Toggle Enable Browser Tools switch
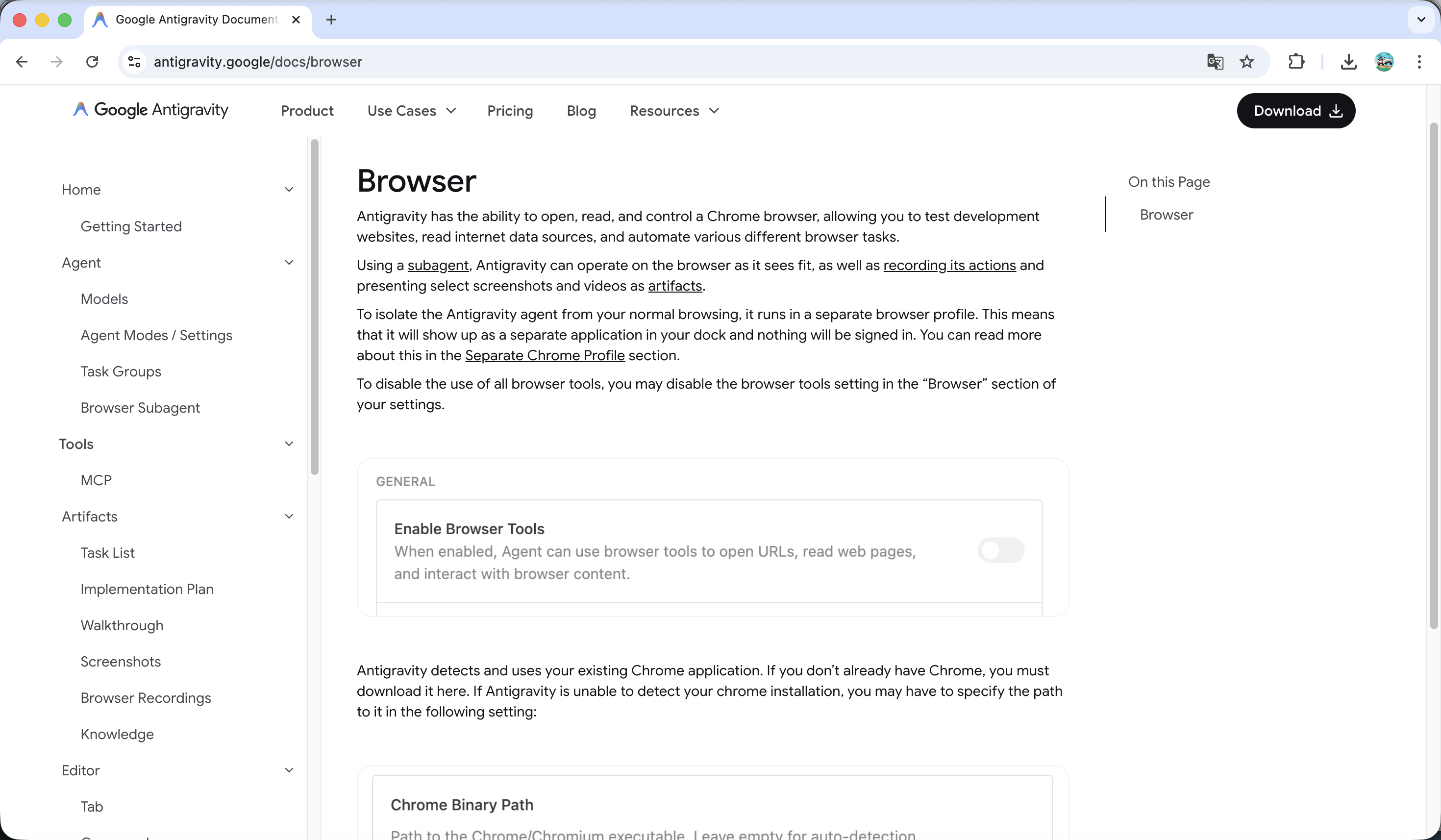This screenshot has width=1441, height=840. (1001, 550)
